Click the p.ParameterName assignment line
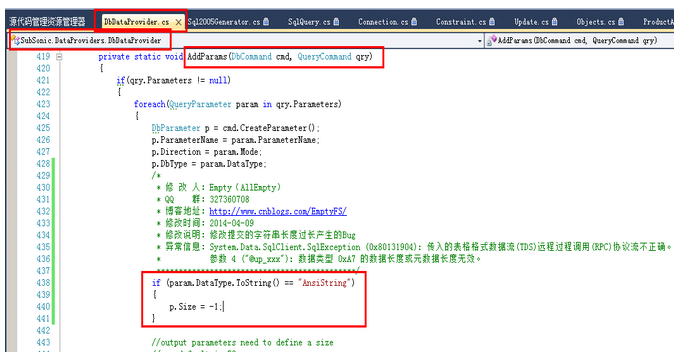This screenshot has width=682, height=360. click(236, 140)
